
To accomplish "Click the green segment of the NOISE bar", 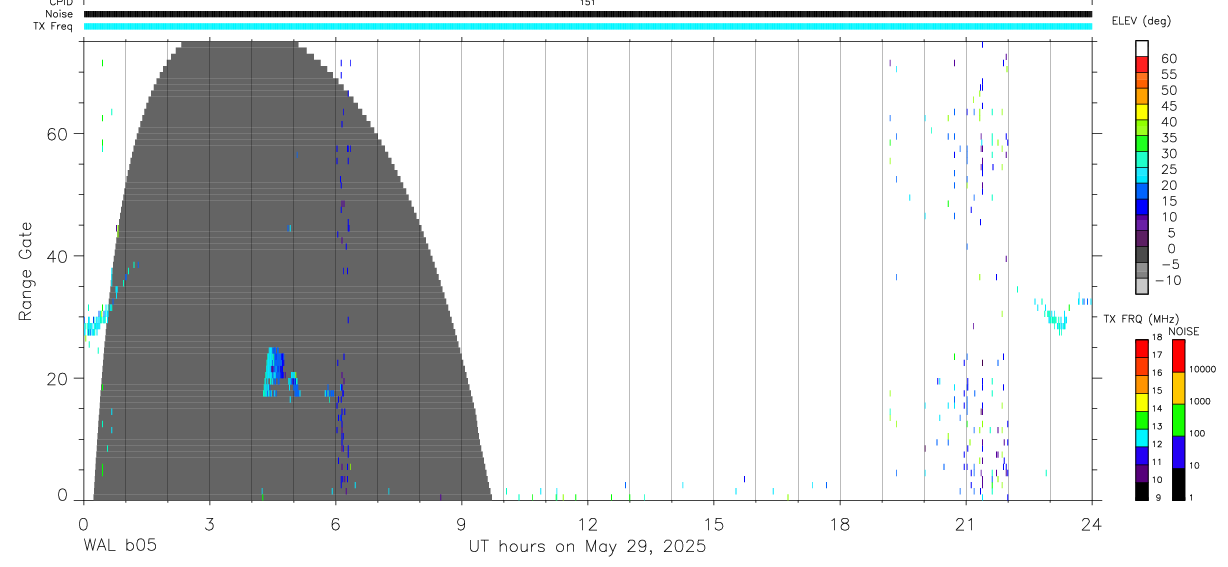I will pyautogui.click(x=1179, y=420).
